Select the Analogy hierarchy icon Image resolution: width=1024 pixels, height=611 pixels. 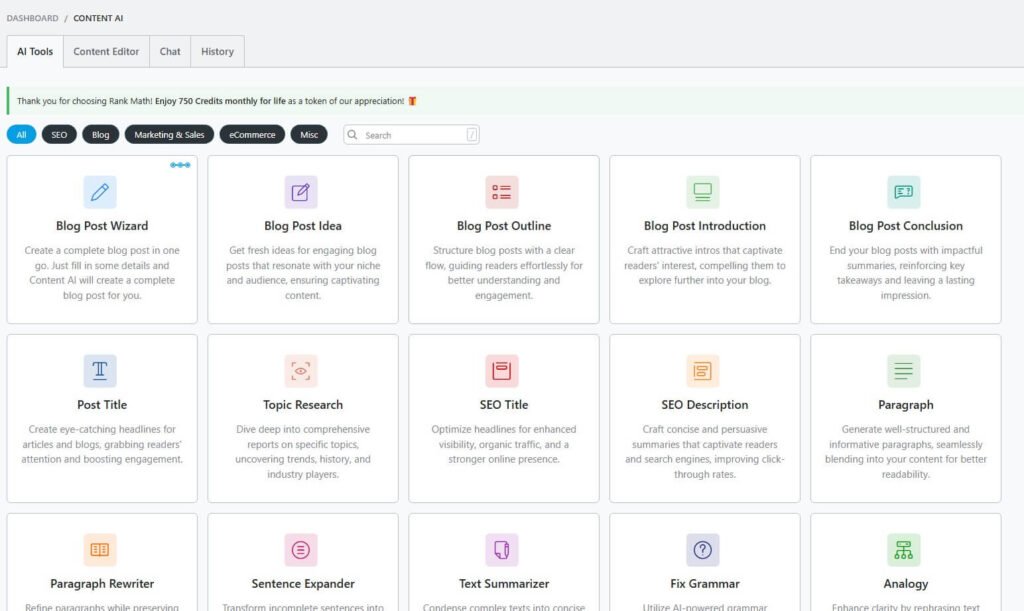coord(904,550)
